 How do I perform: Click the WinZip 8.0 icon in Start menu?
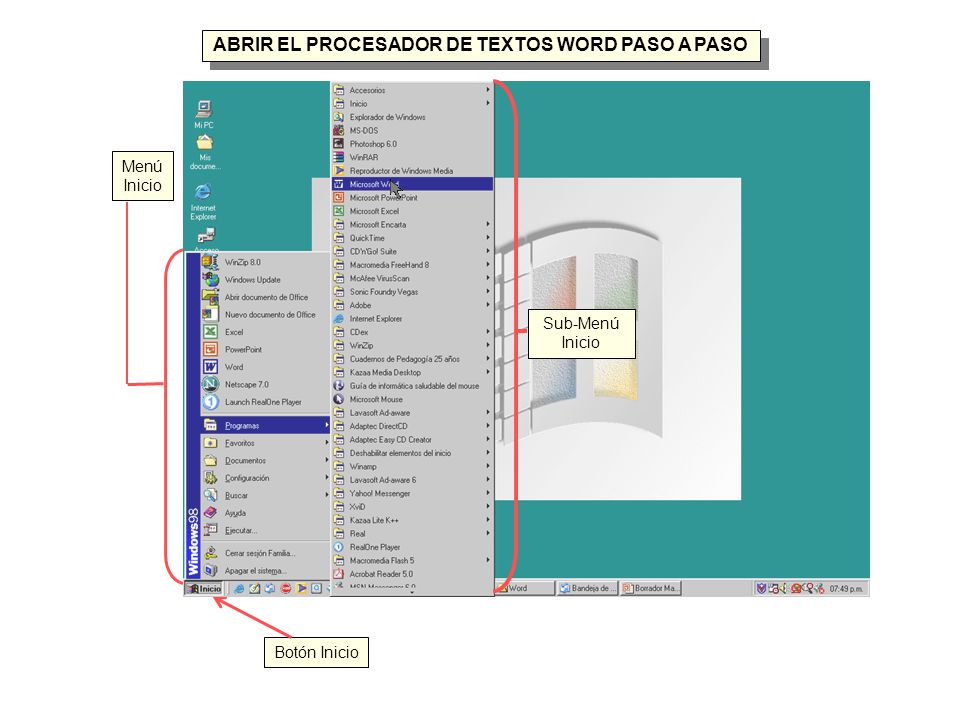pos(210,262)
